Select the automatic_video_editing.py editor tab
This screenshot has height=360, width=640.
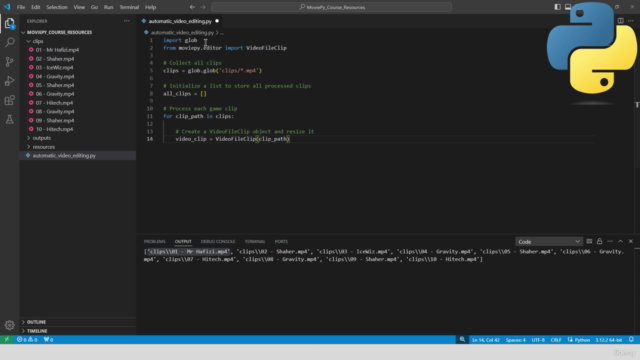180,21
